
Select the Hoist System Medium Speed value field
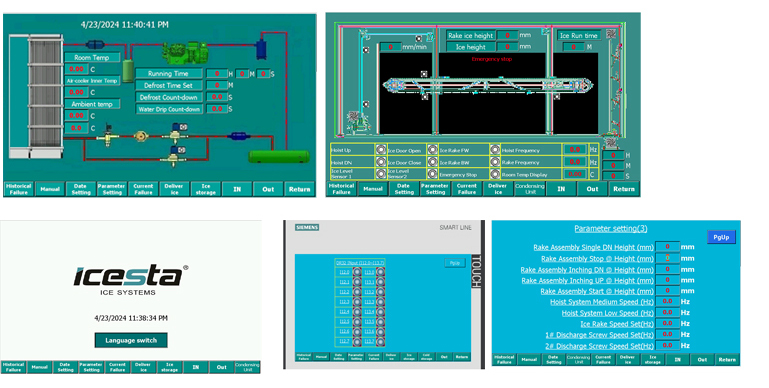click(x=667, y=302)
